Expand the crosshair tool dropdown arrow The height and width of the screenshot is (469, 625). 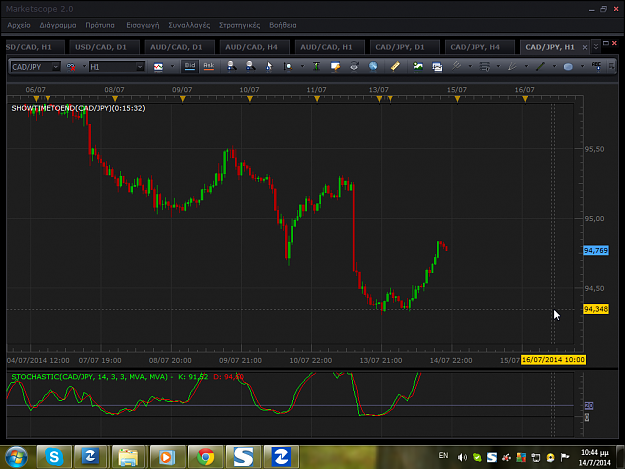(x=302, y=67)
